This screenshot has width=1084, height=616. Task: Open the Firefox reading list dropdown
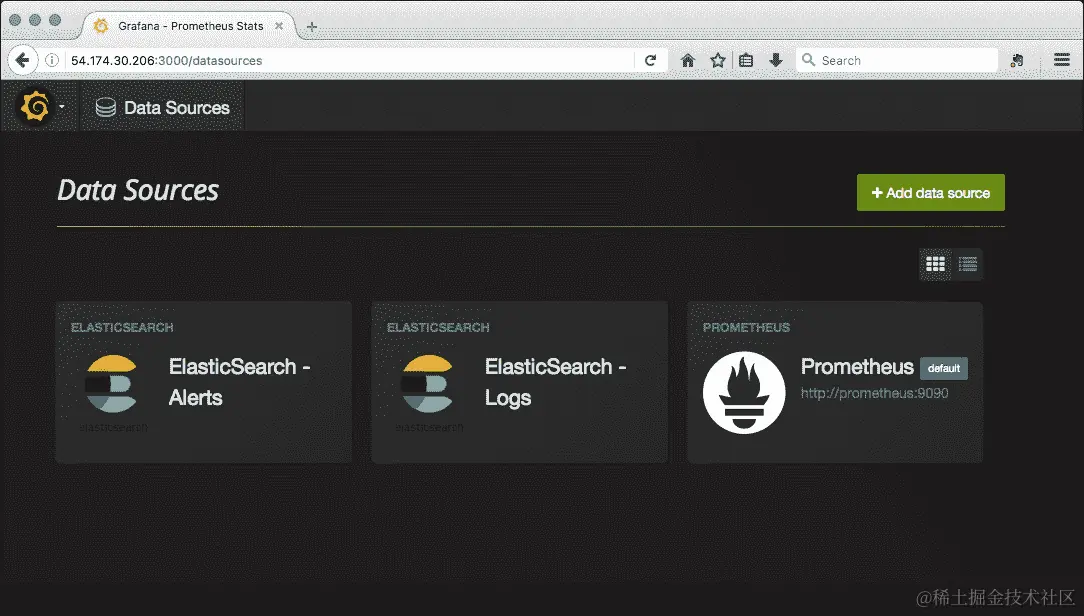[746, 60]
